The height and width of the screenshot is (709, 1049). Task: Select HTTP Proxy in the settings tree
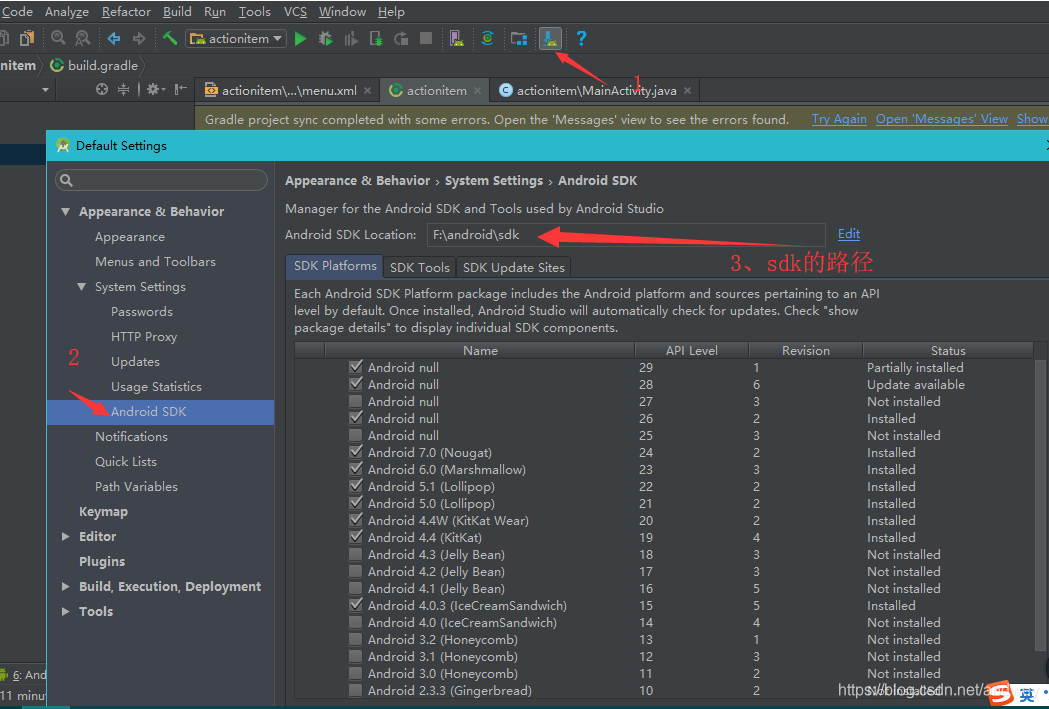coord(144,336)
